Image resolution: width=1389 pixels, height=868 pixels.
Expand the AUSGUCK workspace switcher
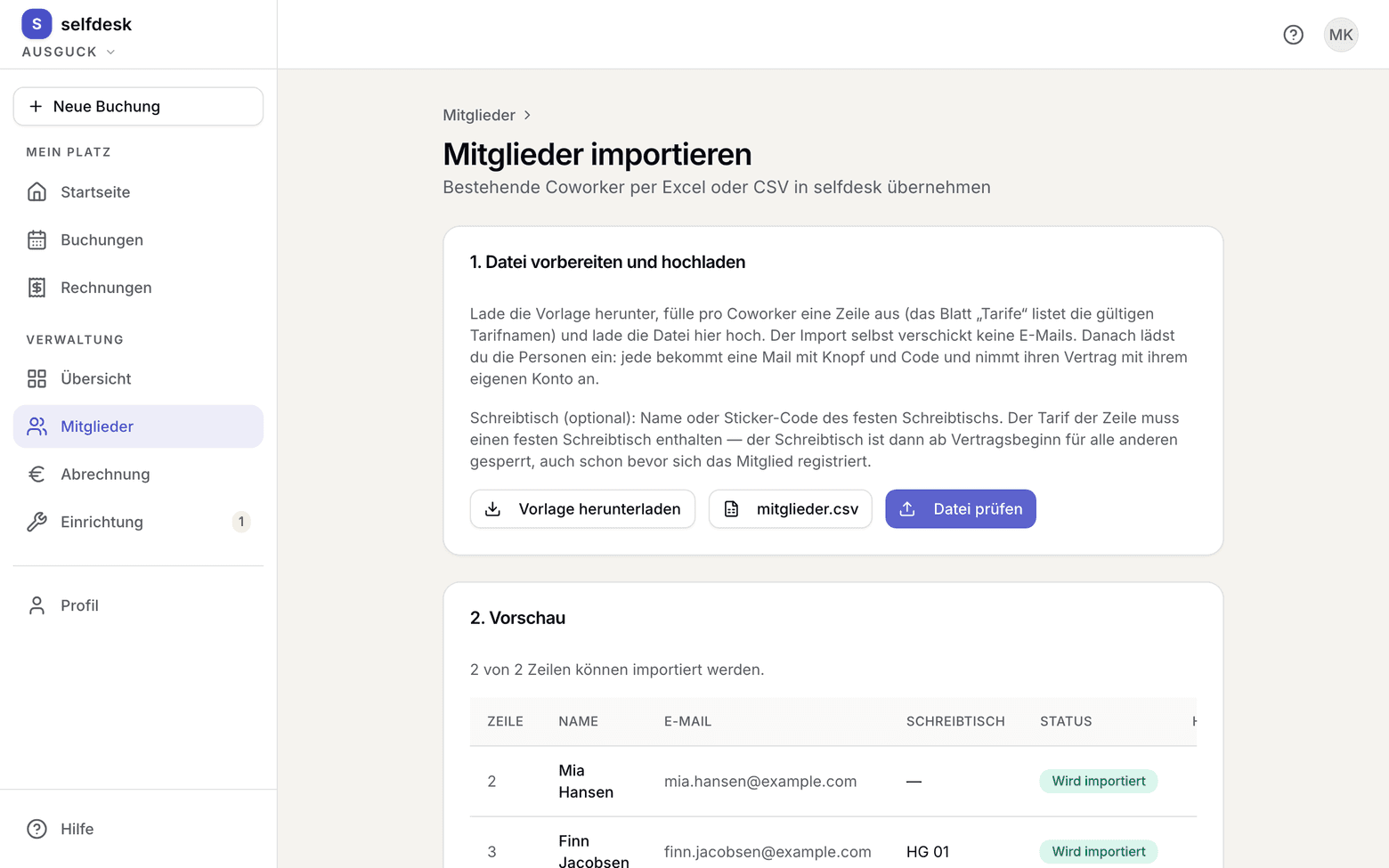coord(69,52)
